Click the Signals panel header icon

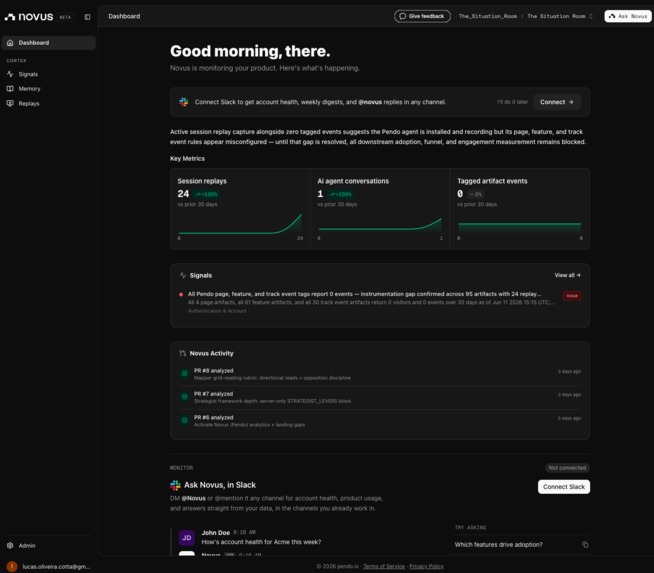coord(183,275)
